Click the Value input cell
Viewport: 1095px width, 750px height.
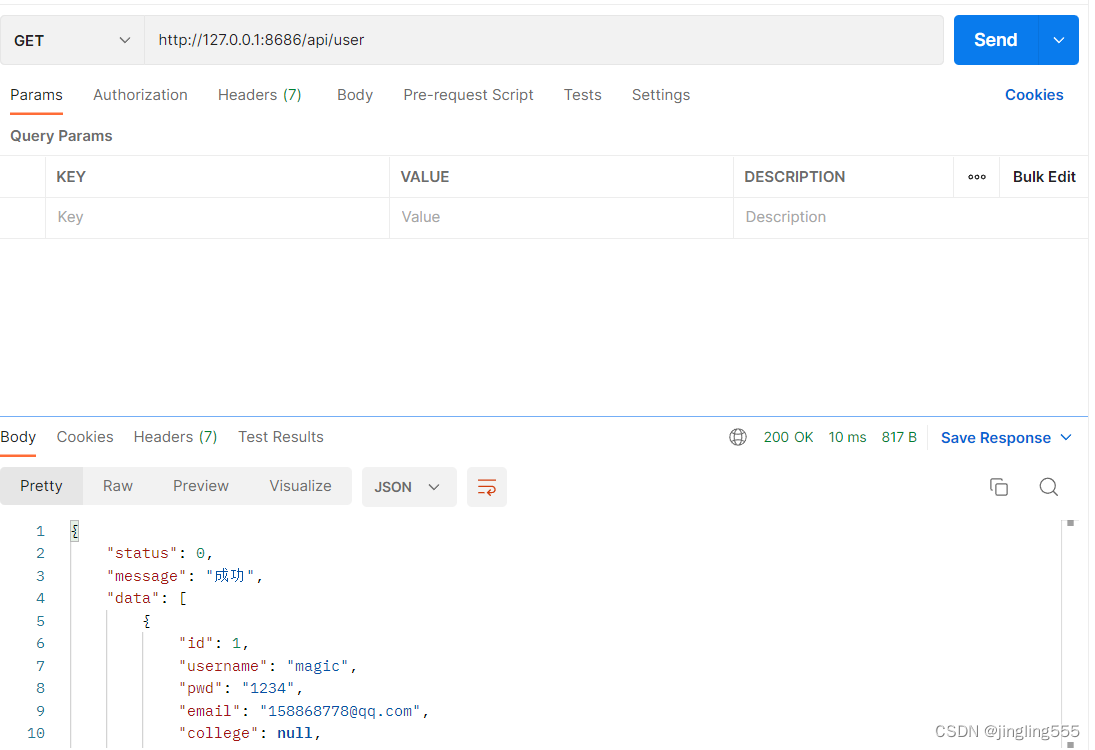(561, 217)
